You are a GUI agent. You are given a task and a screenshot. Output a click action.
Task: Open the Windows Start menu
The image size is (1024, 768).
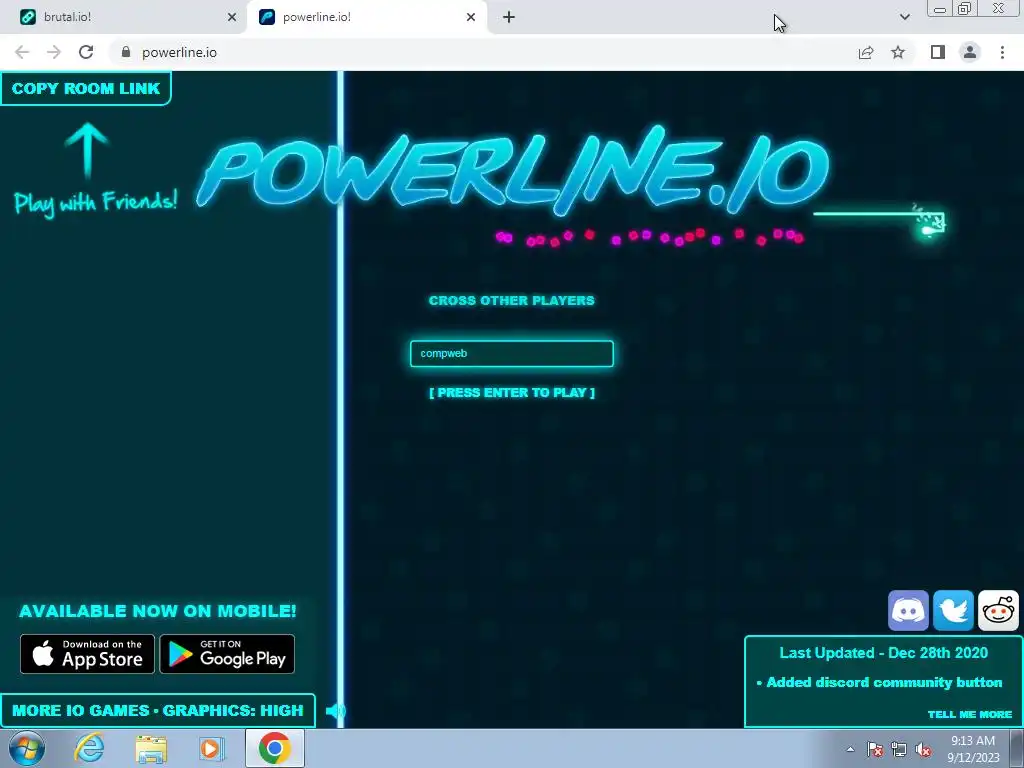(27, 748)
